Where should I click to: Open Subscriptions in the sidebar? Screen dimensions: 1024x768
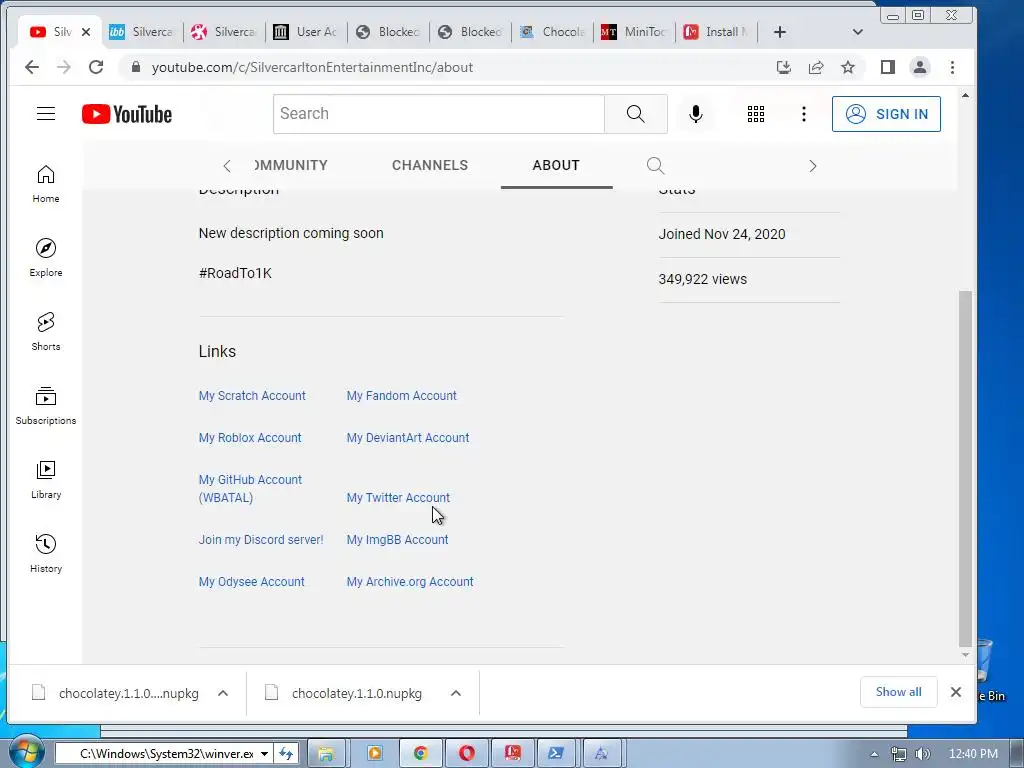(x=46, y=406)
